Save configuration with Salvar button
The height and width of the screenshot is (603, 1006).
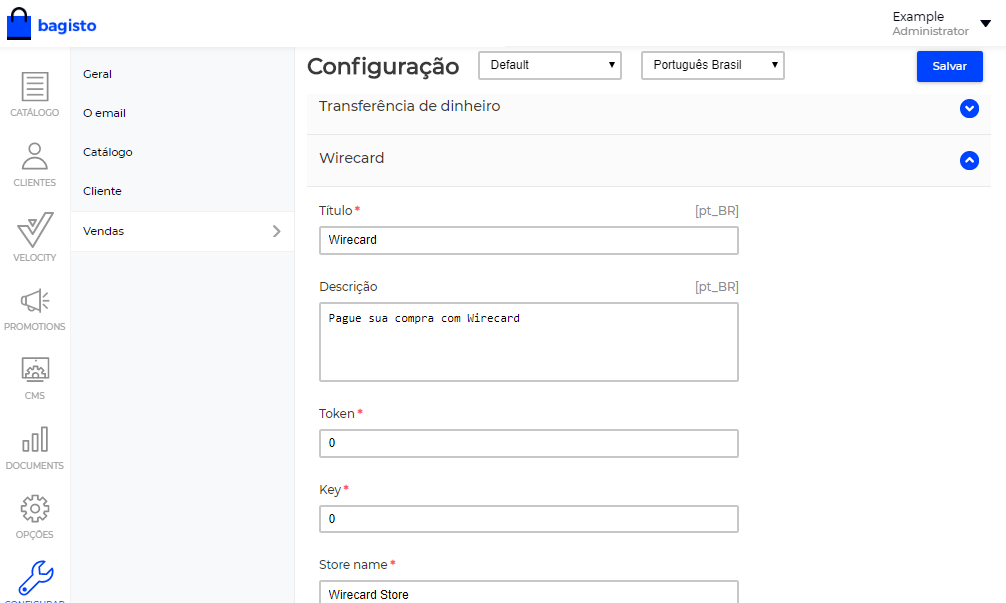[x=950, y=66]
